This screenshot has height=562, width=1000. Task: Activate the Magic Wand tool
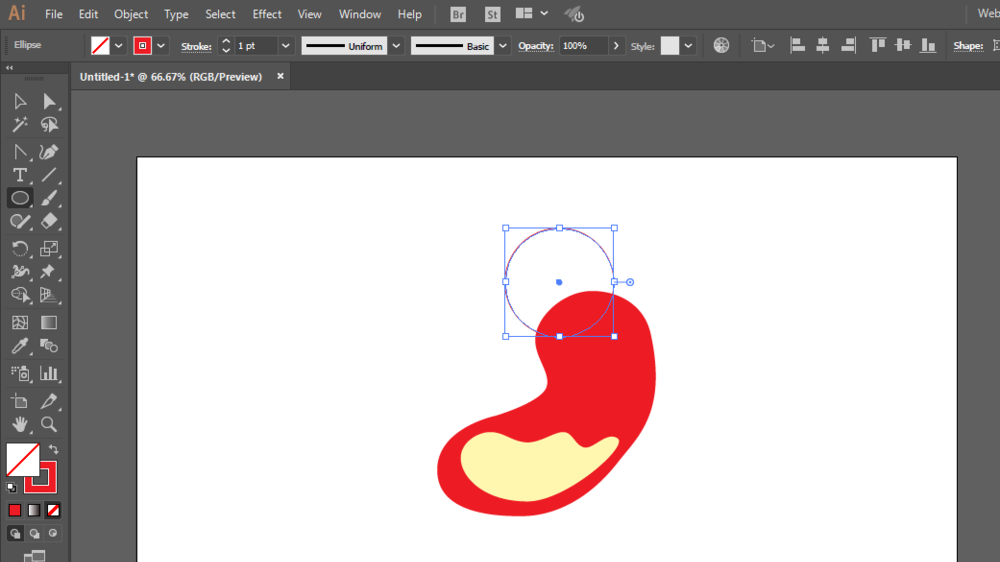point(20,125)
